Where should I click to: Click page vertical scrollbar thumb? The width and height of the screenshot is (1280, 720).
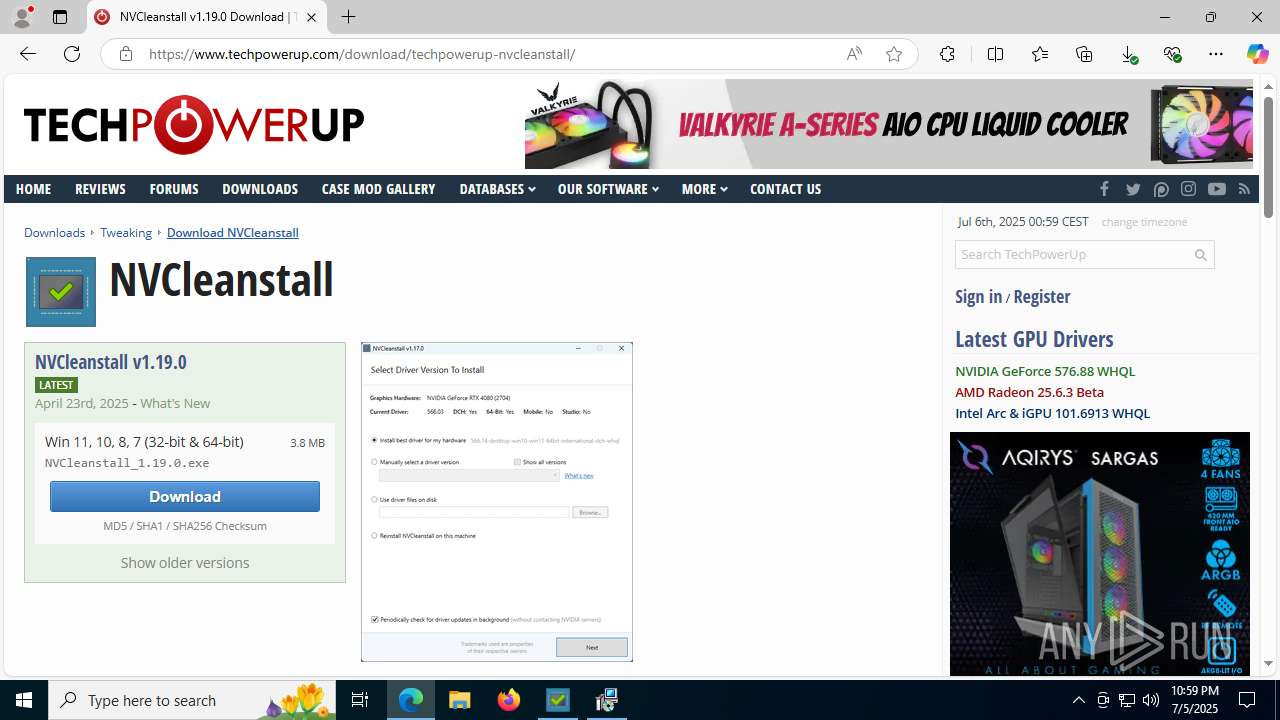(x=1268, y=155)
